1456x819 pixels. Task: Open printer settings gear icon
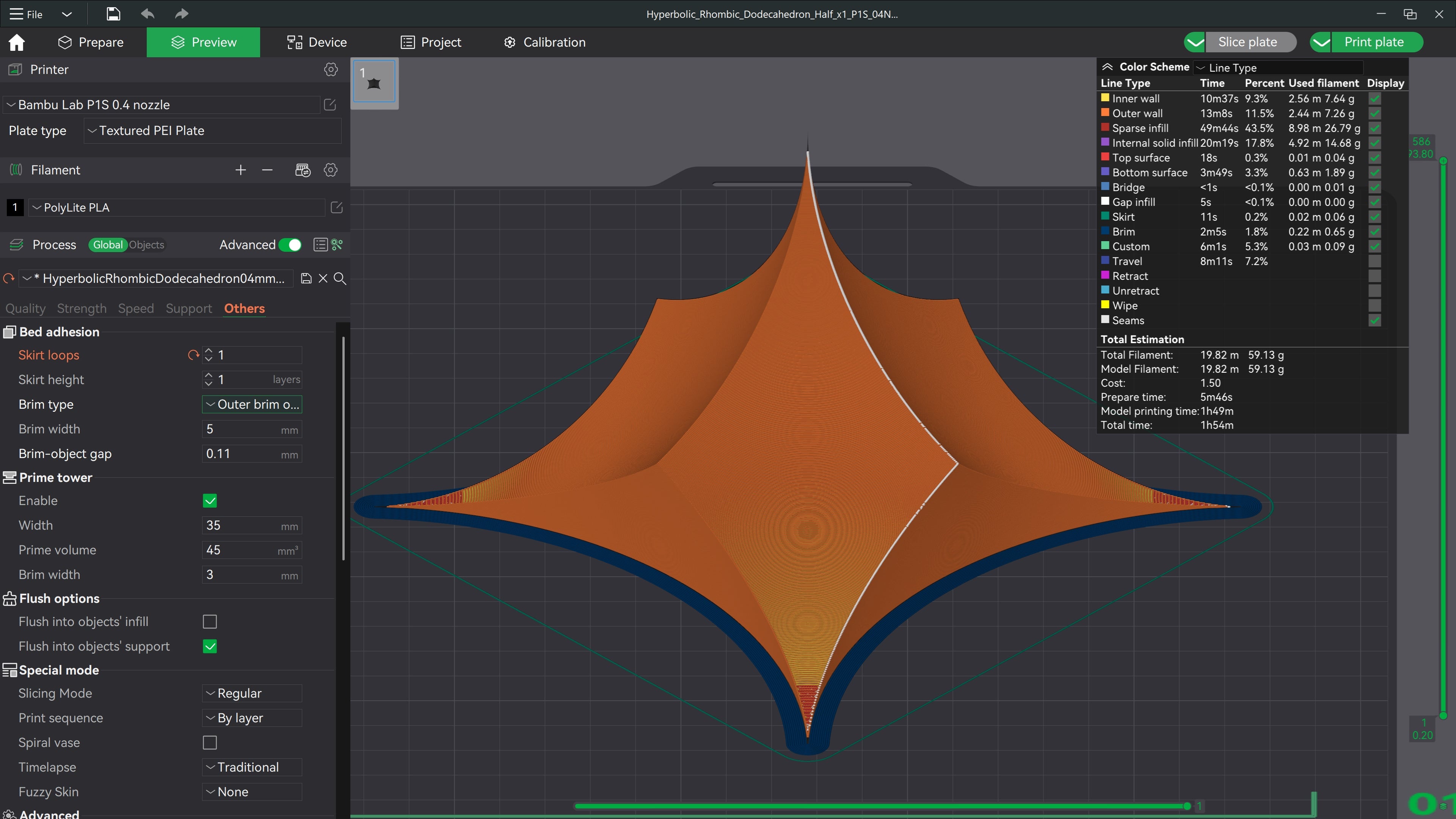click(331, 69)
